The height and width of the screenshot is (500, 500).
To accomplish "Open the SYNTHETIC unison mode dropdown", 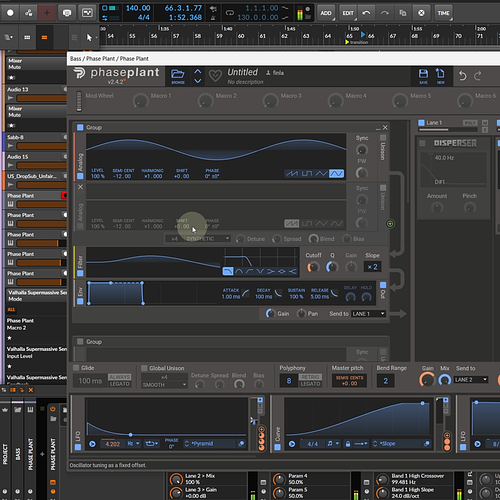I will coord(208,239).
